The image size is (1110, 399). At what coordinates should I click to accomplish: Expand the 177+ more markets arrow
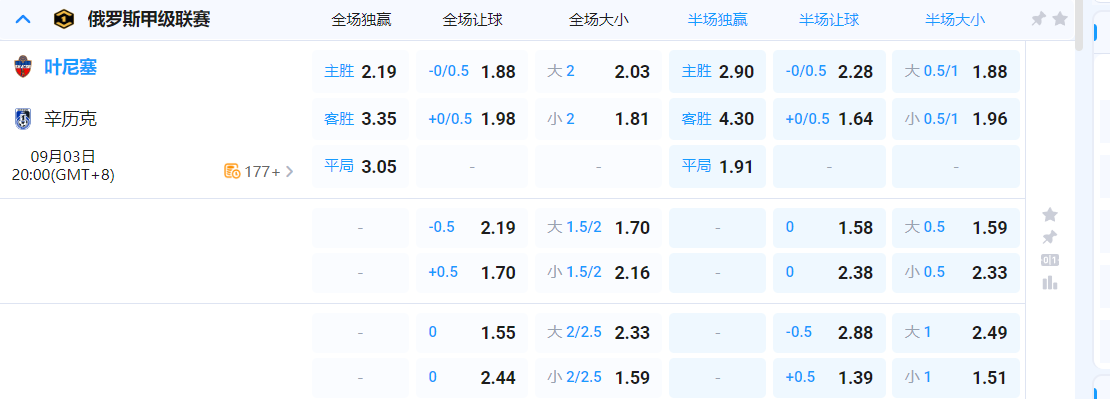point(289,171)
